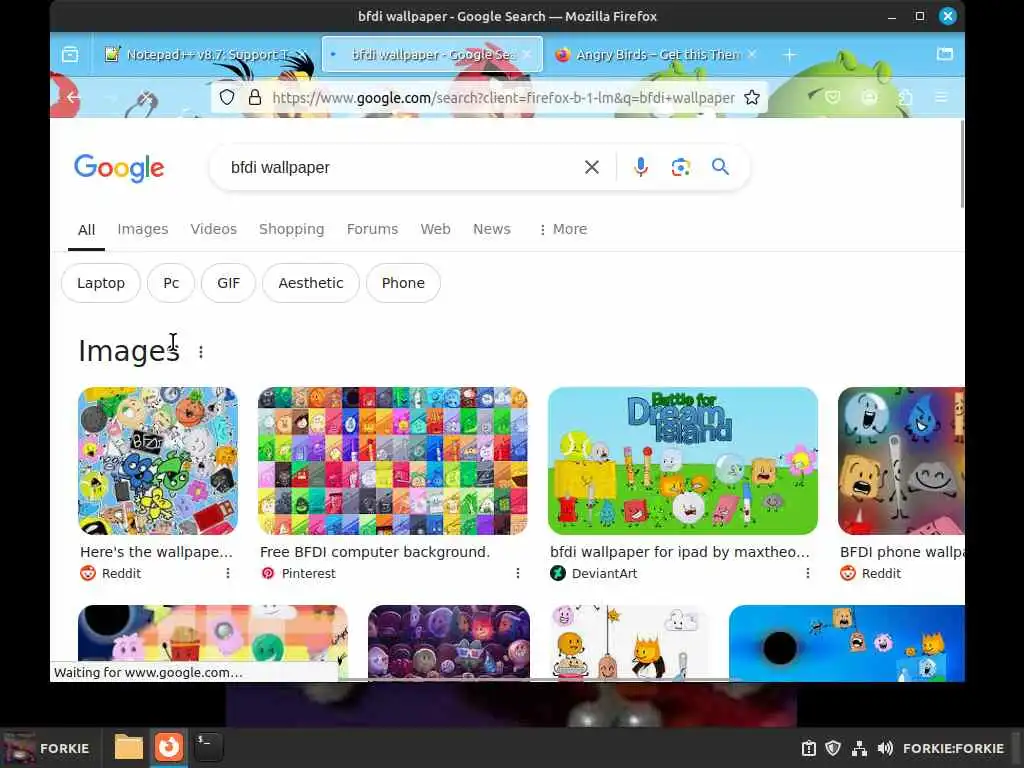Image resolution: width=1024 pixels, height=768 pixels.
Task: Close the Angry Birds theme tab
Action: (752, 54)
